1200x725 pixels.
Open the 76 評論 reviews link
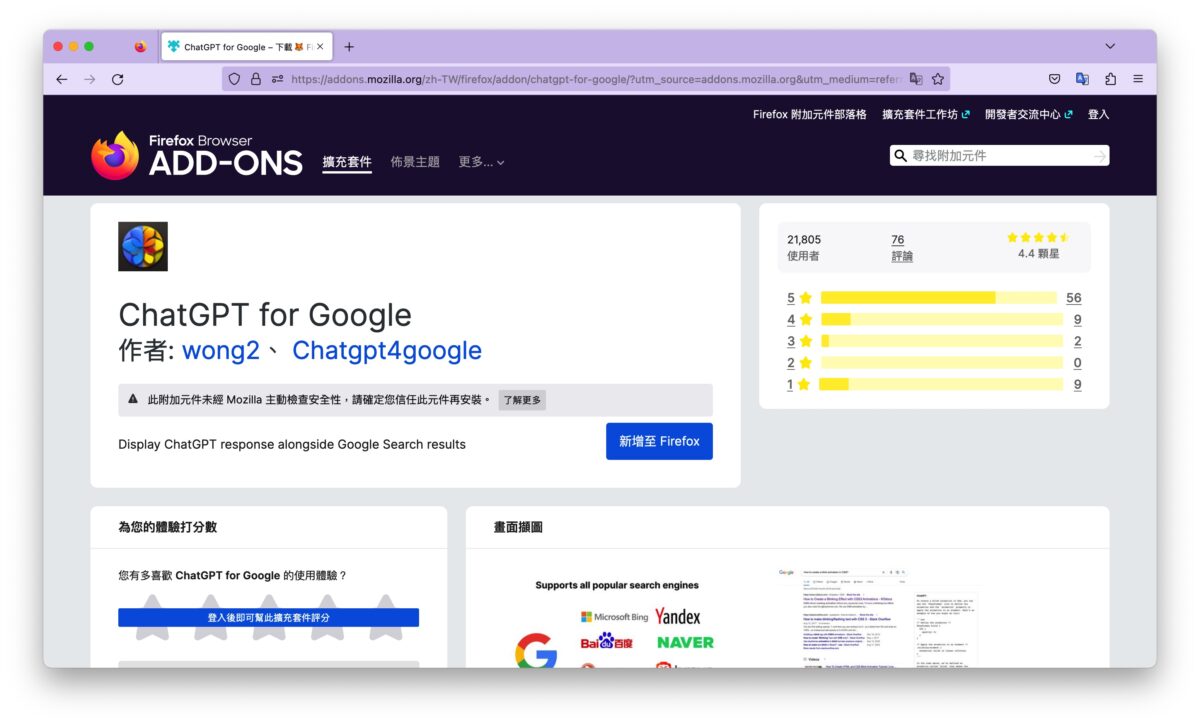click(902, 248)
